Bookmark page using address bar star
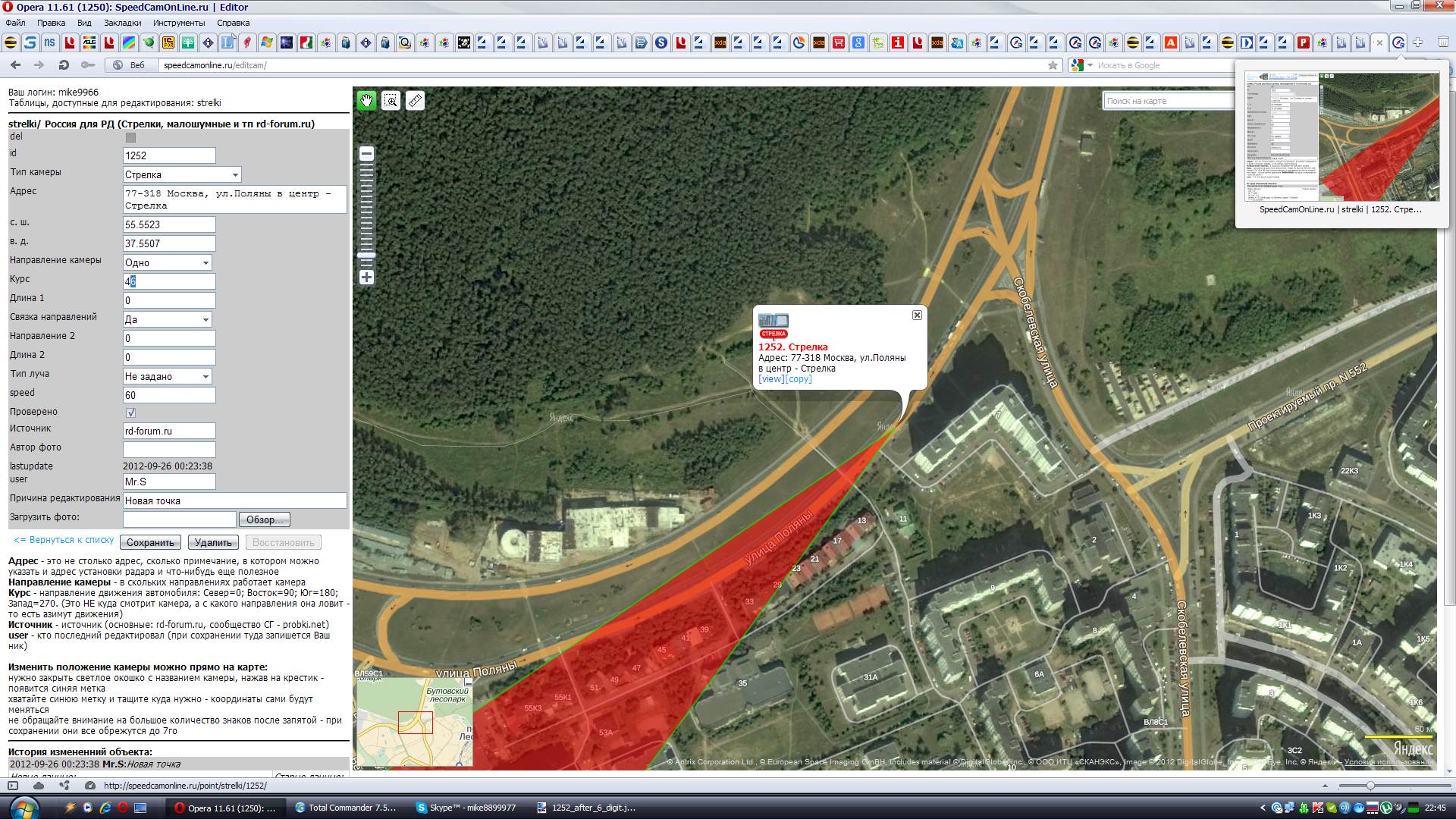Viewport: 1456px width, 819px height. point(1053,65)
